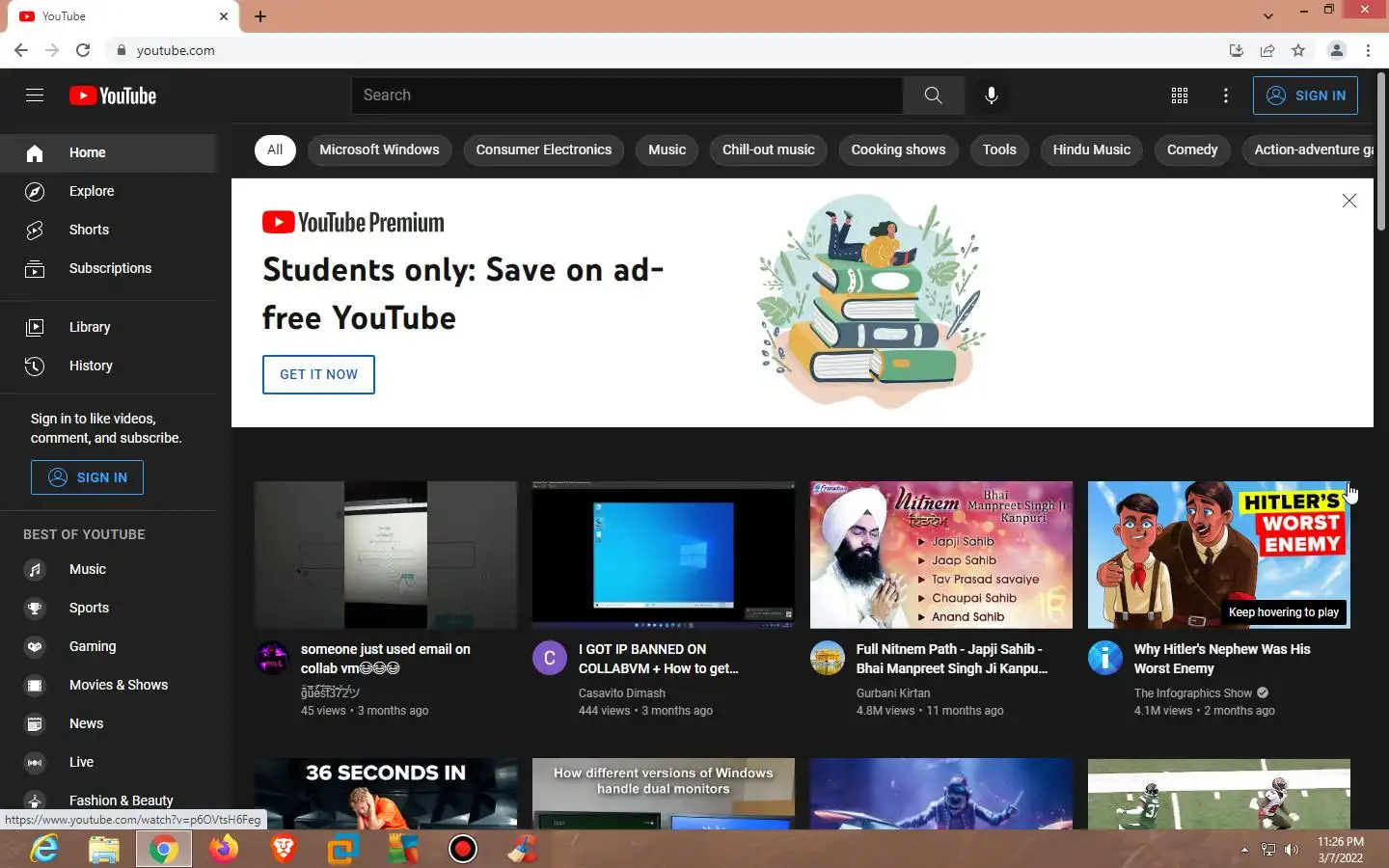The height and width of the screenshot is (868, 1389).
Task: Click the share page icon in address bar
Action: coord(1267,50)
